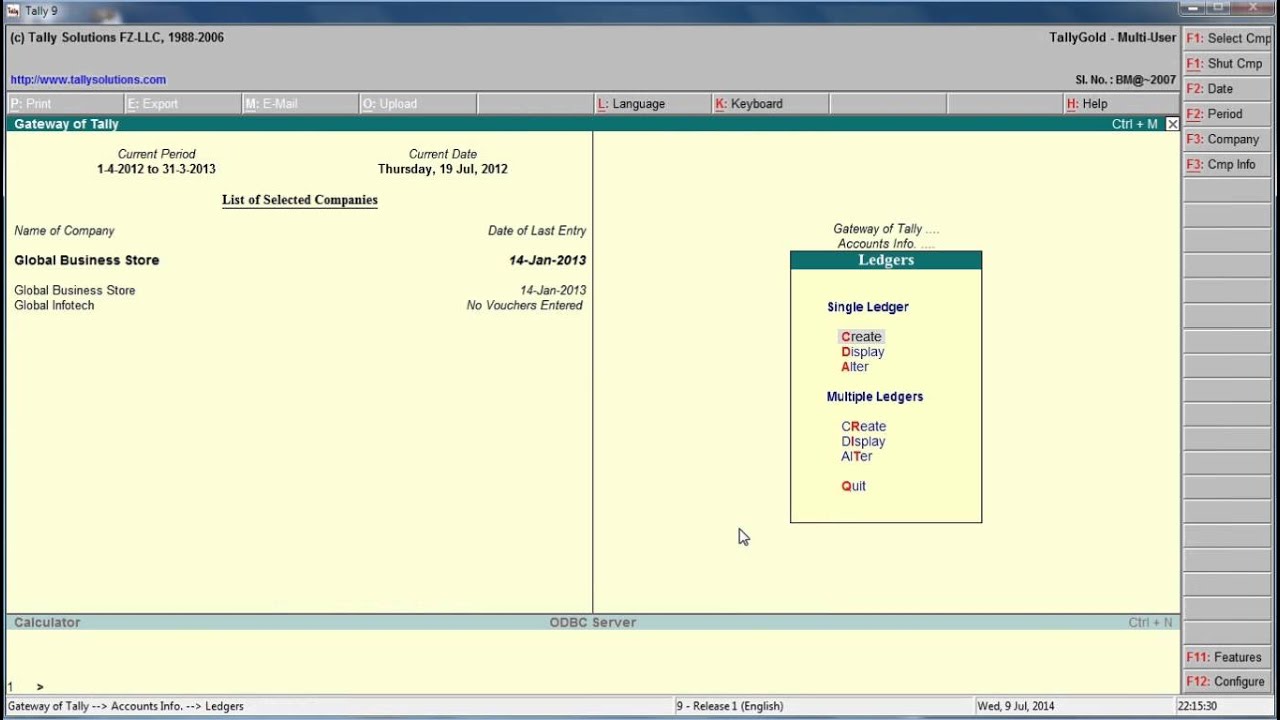This screenshot has height=720, width=1280.
Task: Open F12: Configure
Action: tap(1230, 682)
